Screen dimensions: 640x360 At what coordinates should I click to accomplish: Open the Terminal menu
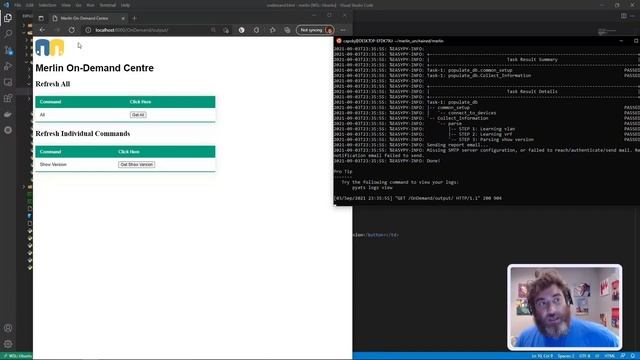tap(108, 5)
